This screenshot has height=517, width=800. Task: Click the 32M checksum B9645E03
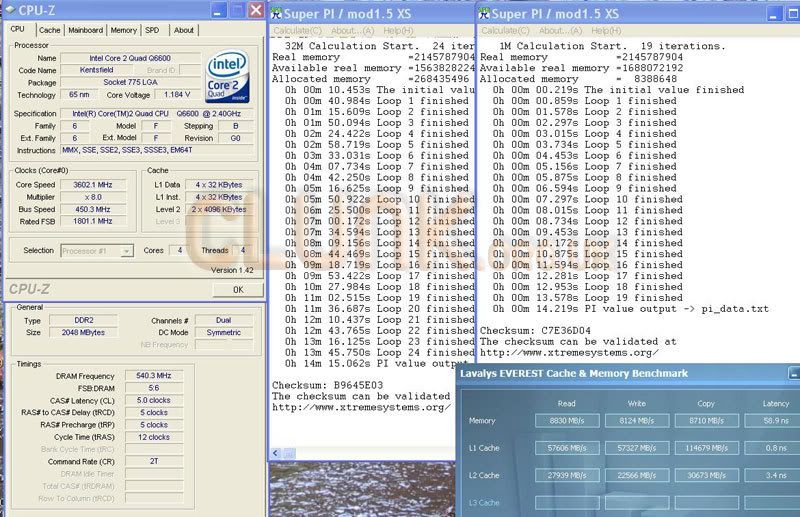pos(358,385)
